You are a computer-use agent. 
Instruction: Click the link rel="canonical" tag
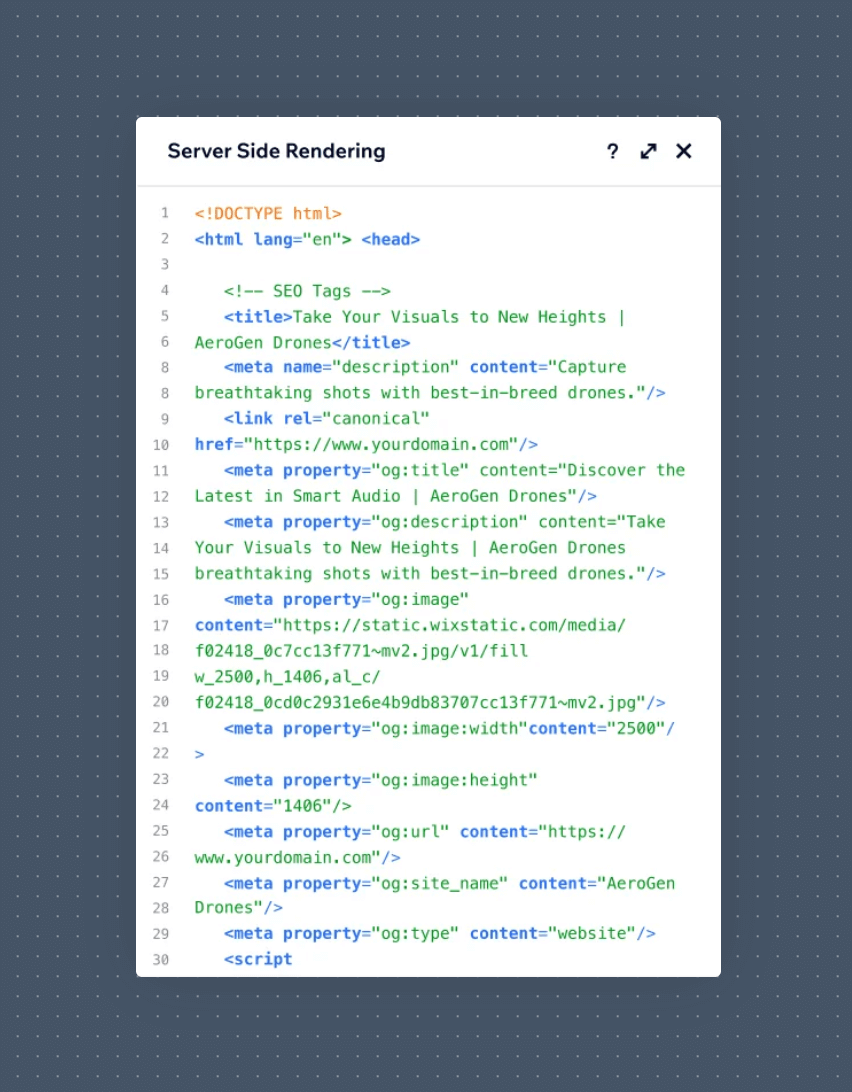pos(327,418)
